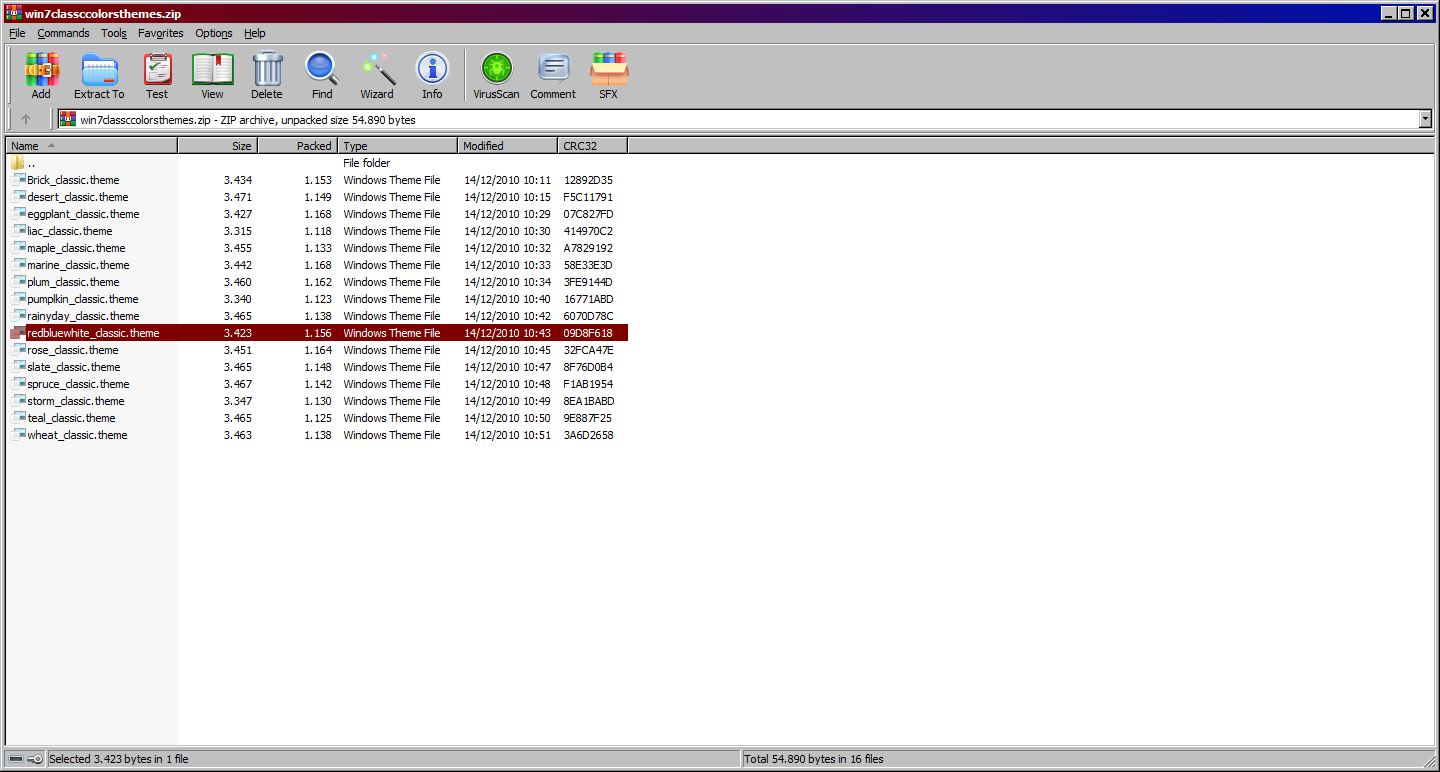Viewport: 1440px width, 772px height.
Task: Sort by Size column header
Action: [x=218, y=146]
